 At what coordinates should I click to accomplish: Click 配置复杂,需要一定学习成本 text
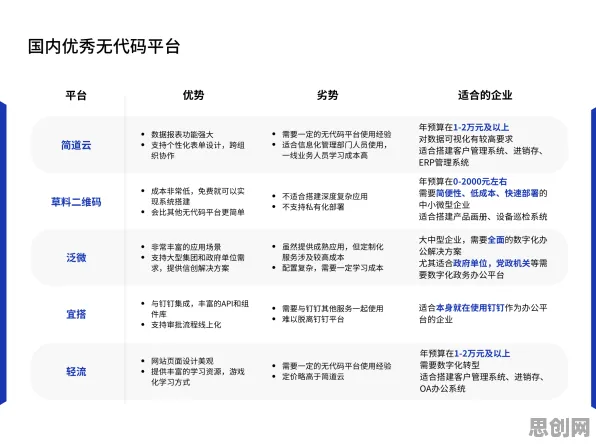[x=333, y=268]
